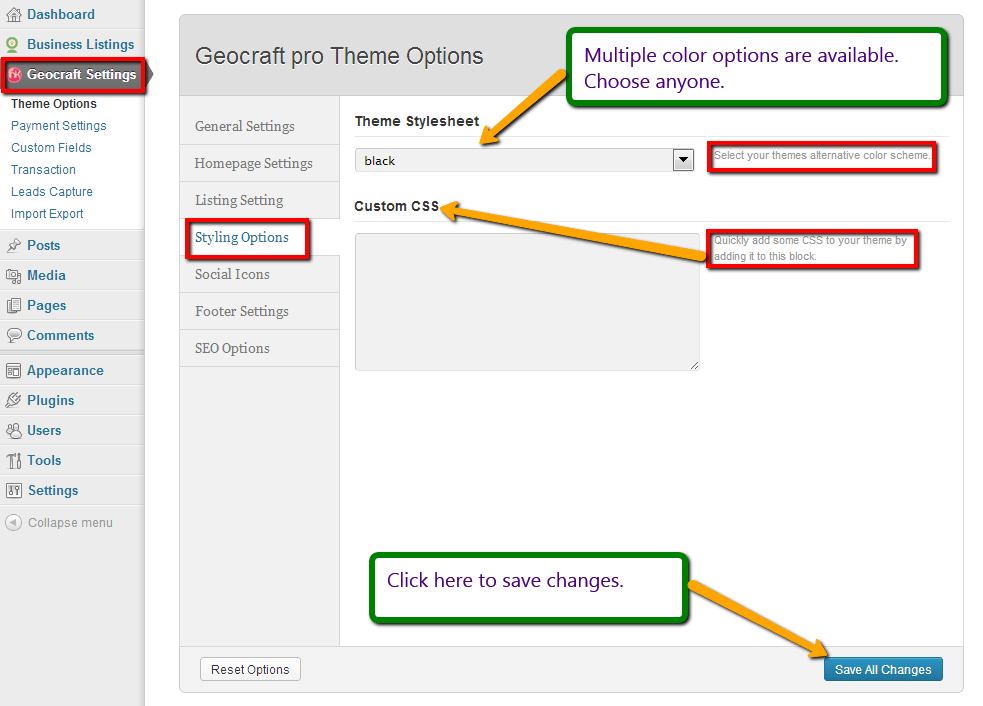Click the Theme Stylesheet heading
This screenshot has height=706, width=983.
[417, 122]
